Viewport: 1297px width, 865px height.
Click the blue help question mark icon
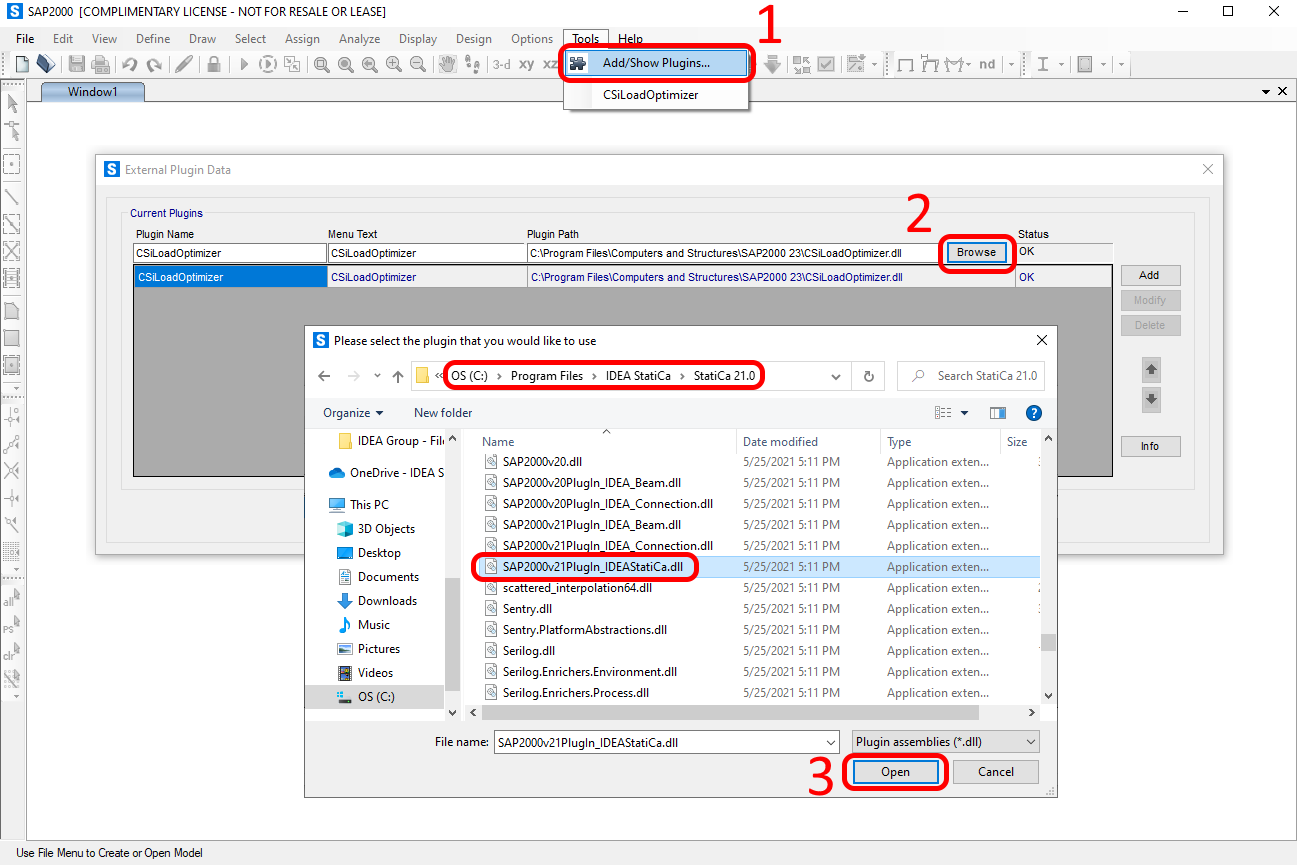1034,413
